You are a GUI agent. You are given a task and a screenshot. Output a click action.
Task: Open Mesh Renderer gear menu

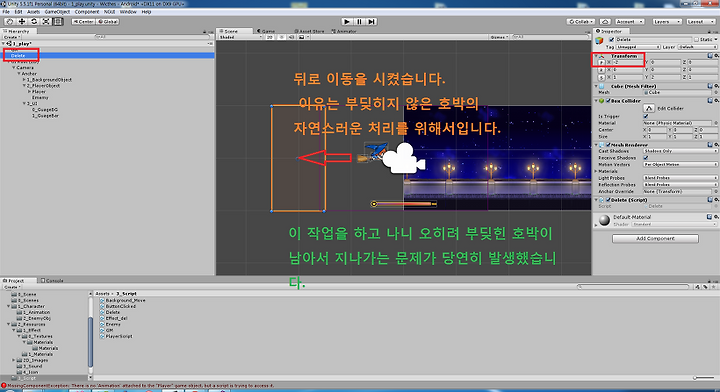point(716,145)
